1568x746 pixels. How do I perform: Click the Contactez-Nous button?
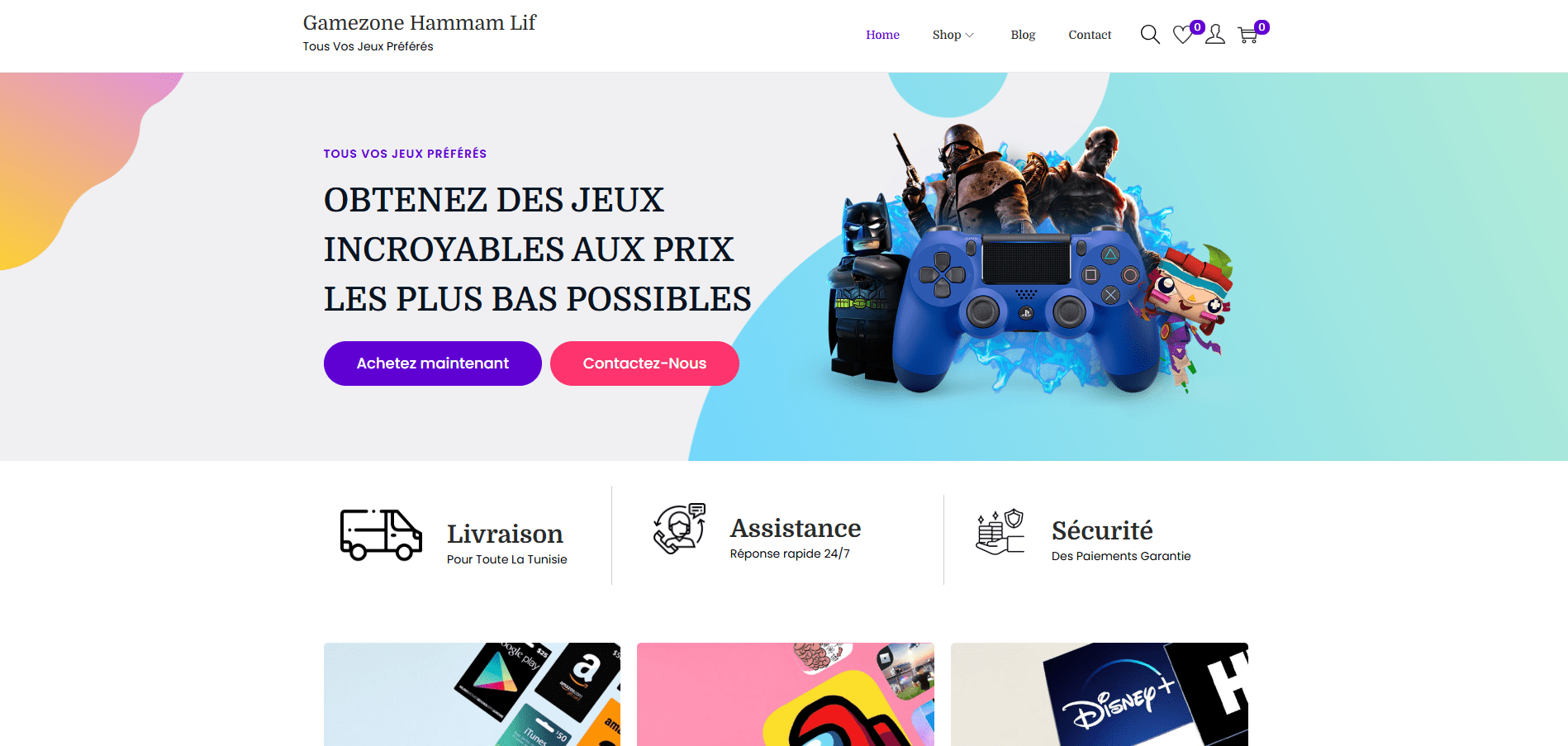point(644,363)
